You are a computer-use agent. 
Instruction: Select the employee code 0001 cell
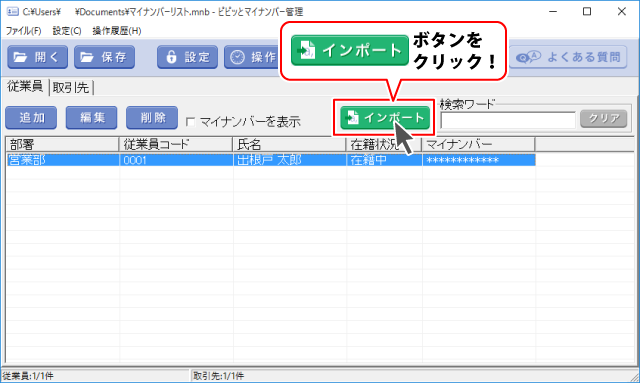(176, 160)
